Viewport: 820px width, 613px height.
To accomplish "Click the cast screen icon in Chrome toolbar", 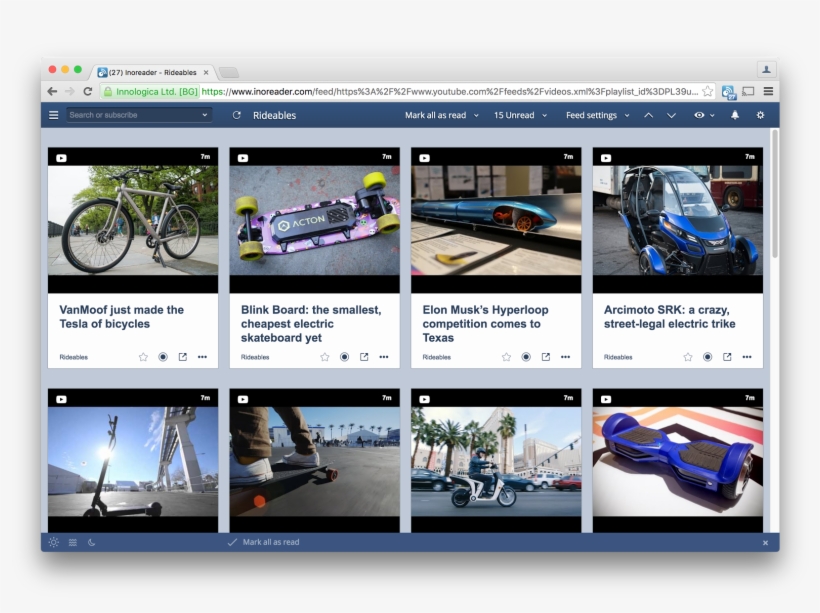I will [748, 92].
